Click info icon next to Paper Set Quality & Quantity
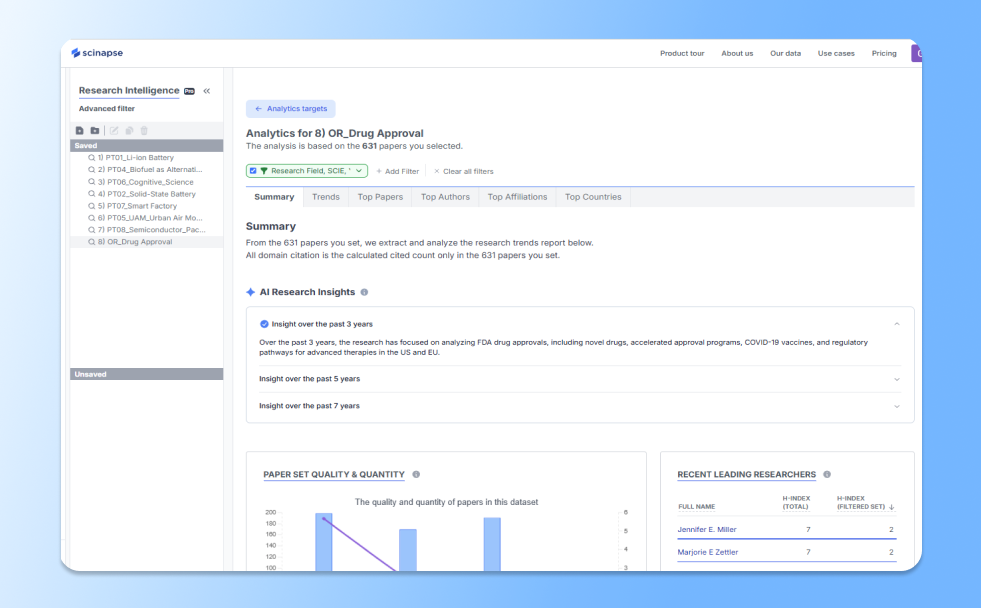 416,475
